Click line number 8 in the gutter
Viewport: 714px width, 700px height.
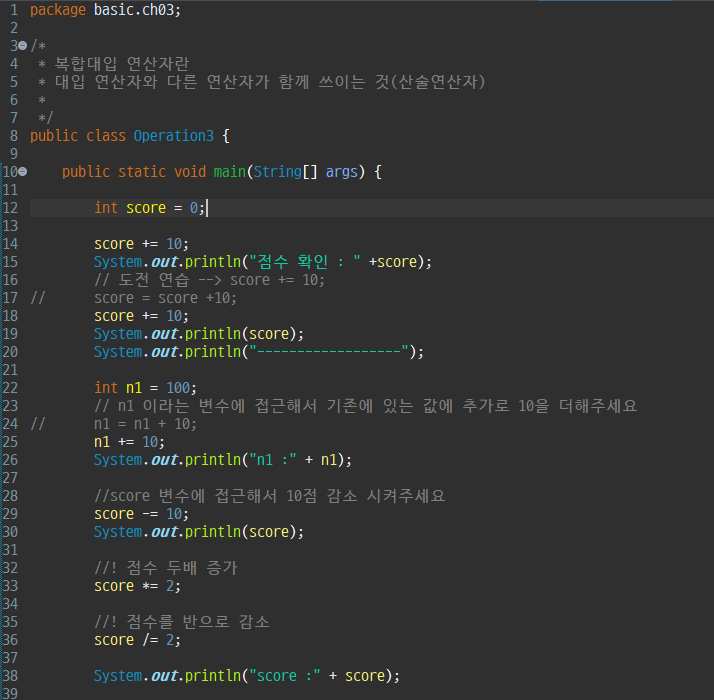click(14, 136)
